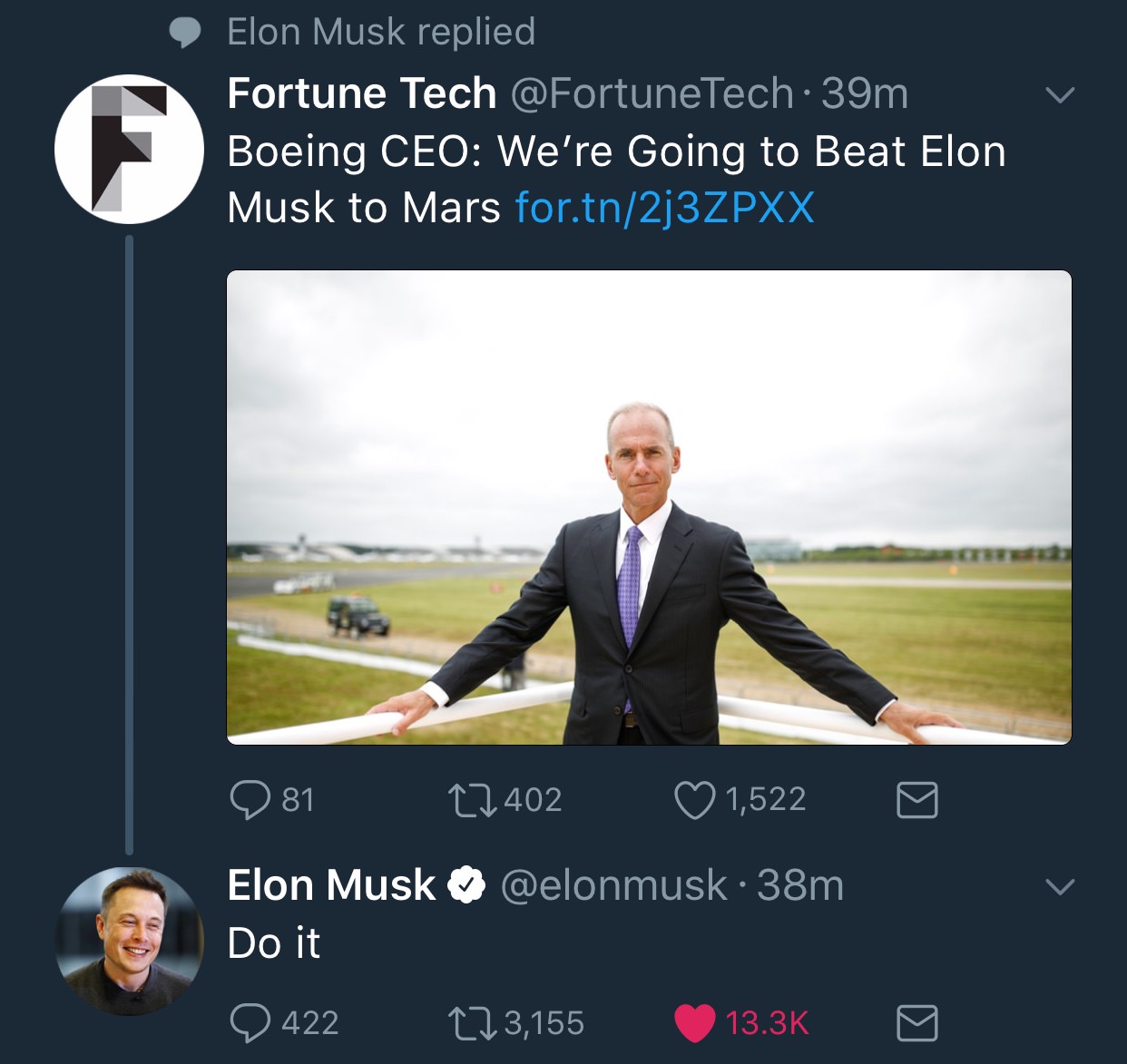The height and width of the screenshot is (1064, 1127).
Task: Share "Do it" tweet via direct message
Action: coord(916,1023)
